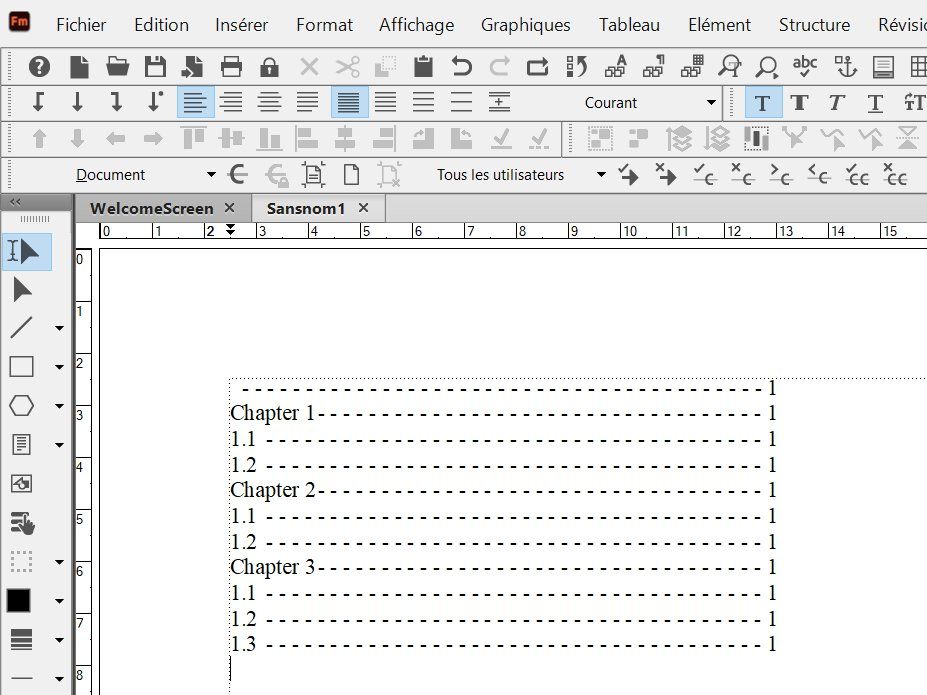Switch to the WelcomeScreen tab
The image size is (927, 695).
(x=151, y=208)
